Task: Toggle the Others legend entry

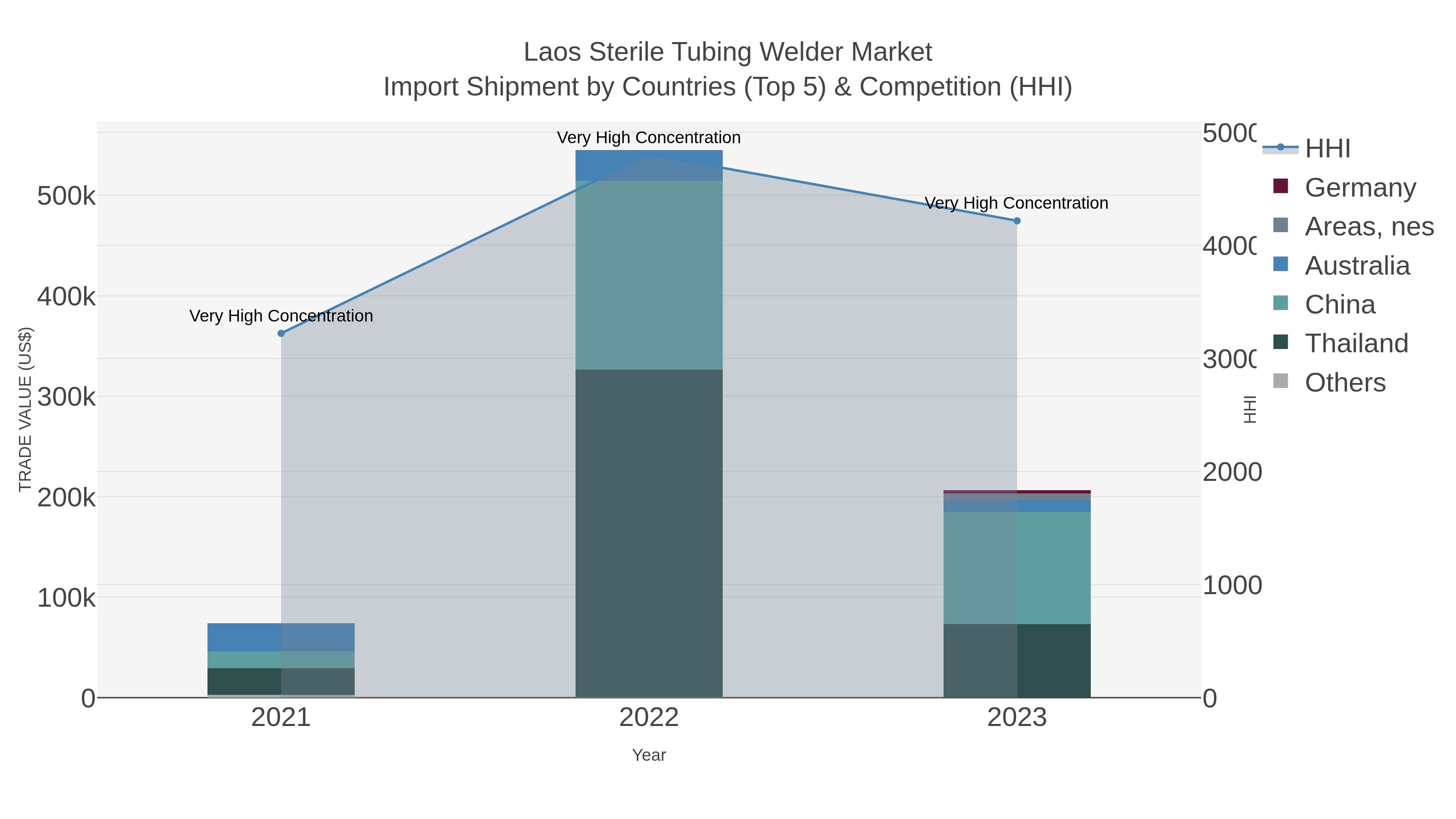Action: click(x=1329, y=382)
